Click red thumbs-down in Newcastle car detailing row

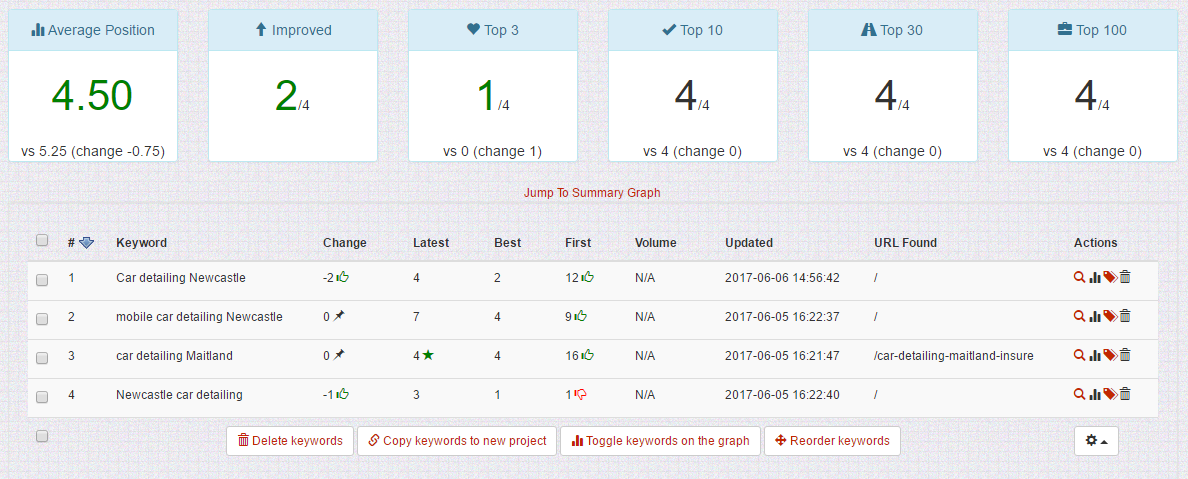pos(582,394)
